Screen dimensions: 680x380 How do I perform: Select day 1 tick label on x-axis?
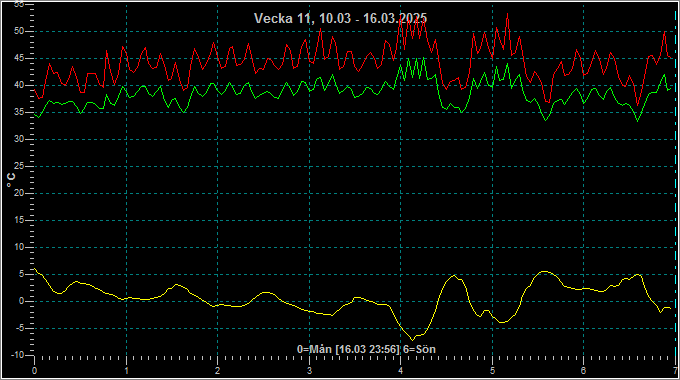[x=126, y=371]
